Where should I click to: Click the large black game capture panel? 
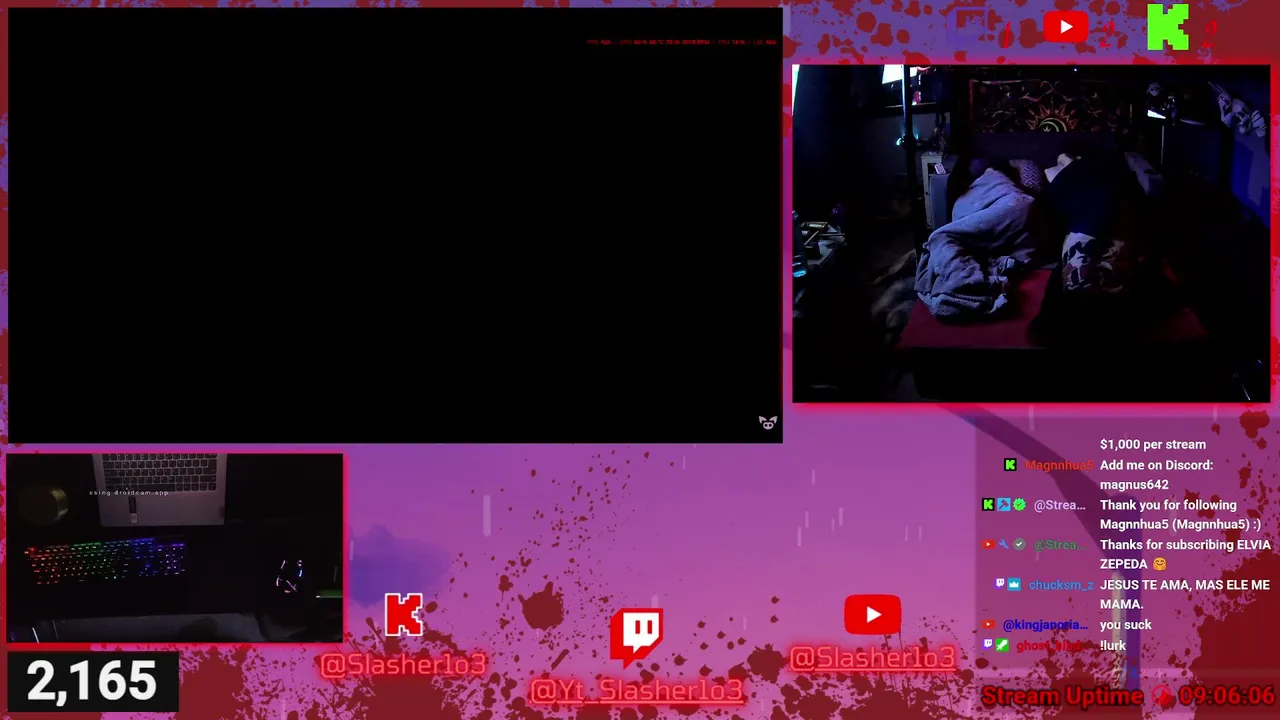pos(394,225)
